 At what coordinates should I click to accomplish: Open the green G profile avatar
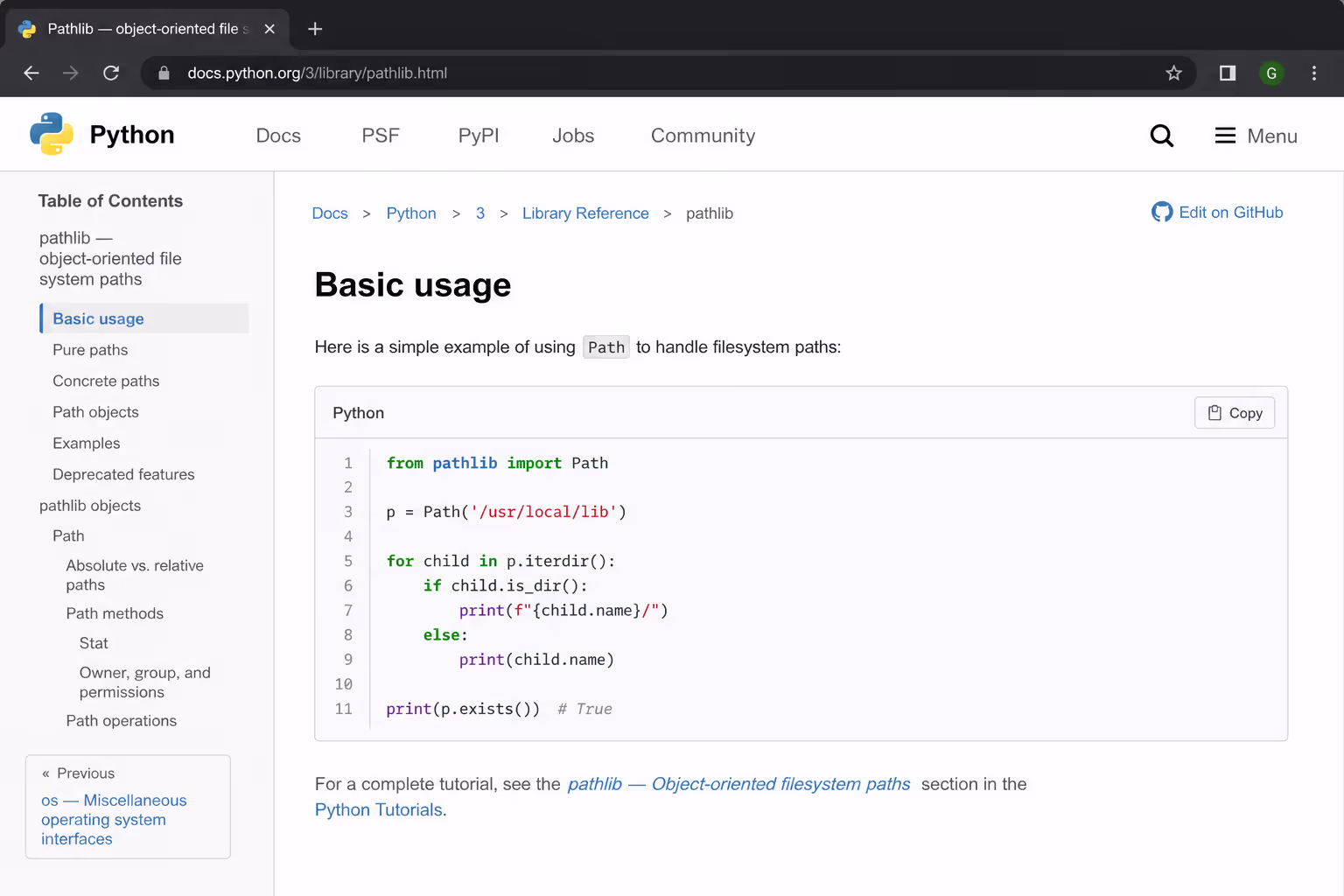(x=1271, y=73)
